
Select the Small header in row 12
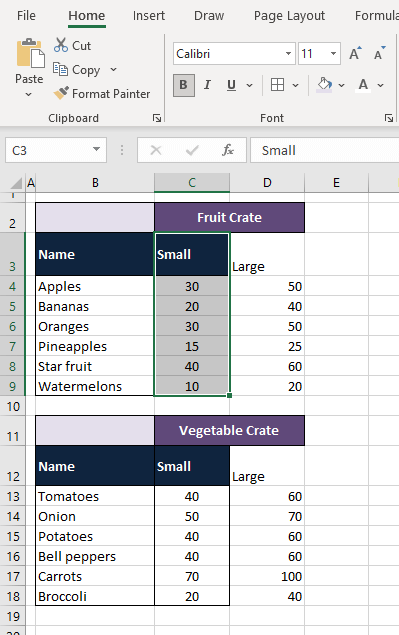pyautogui.click(x=192, y=466)
